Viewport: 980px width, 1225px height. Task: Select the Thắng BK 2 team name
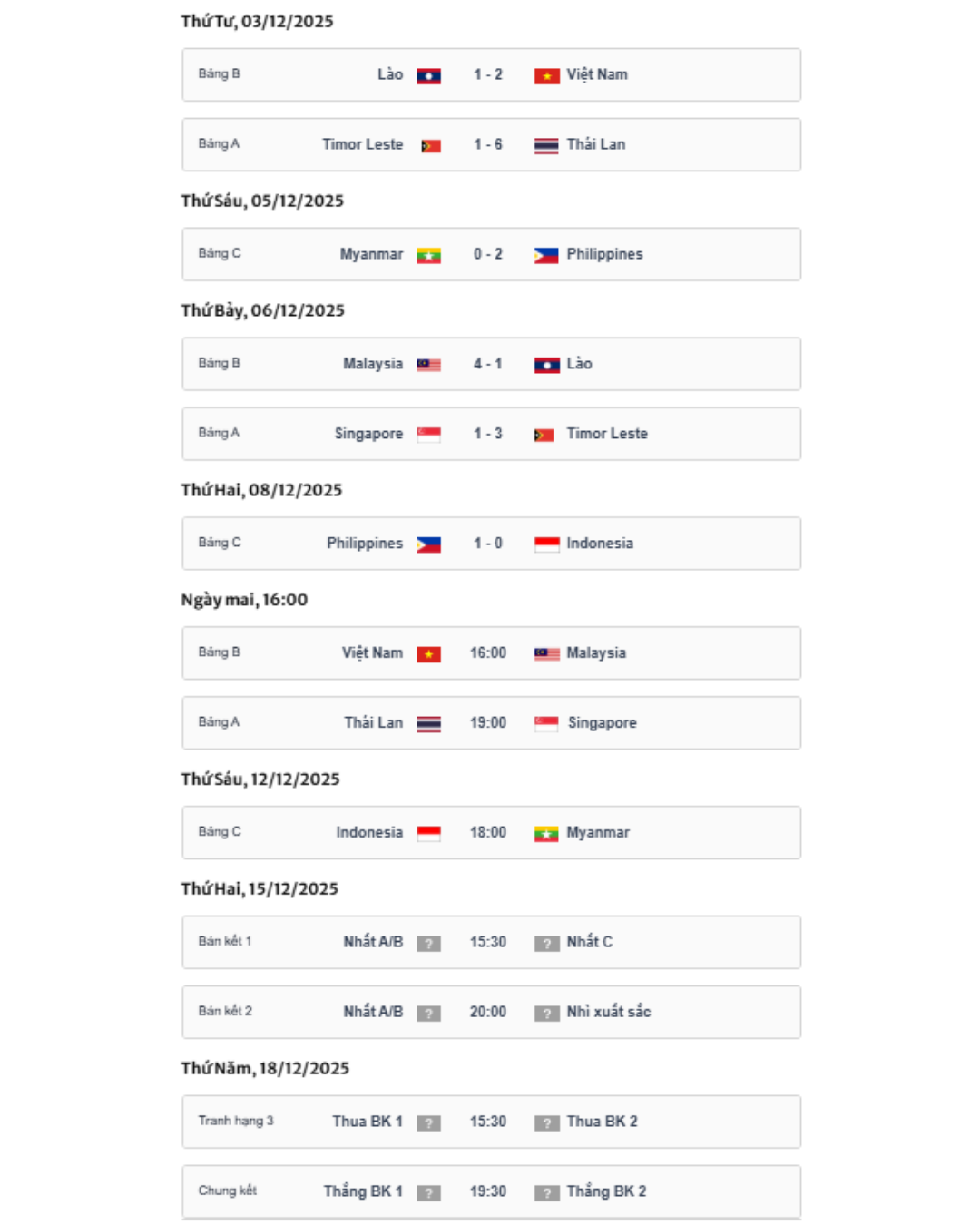tap(606, 1191)
